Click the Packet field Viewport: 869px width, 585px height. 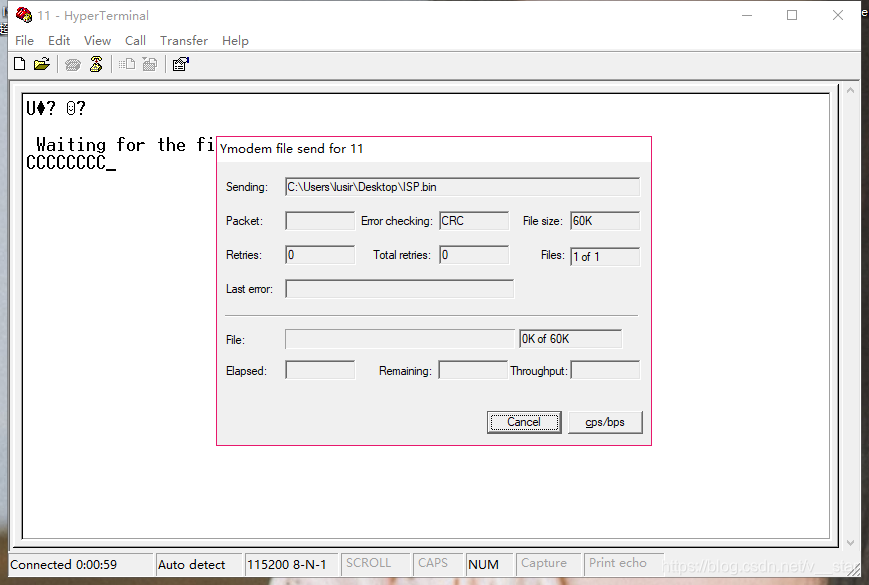coord(320,220)
